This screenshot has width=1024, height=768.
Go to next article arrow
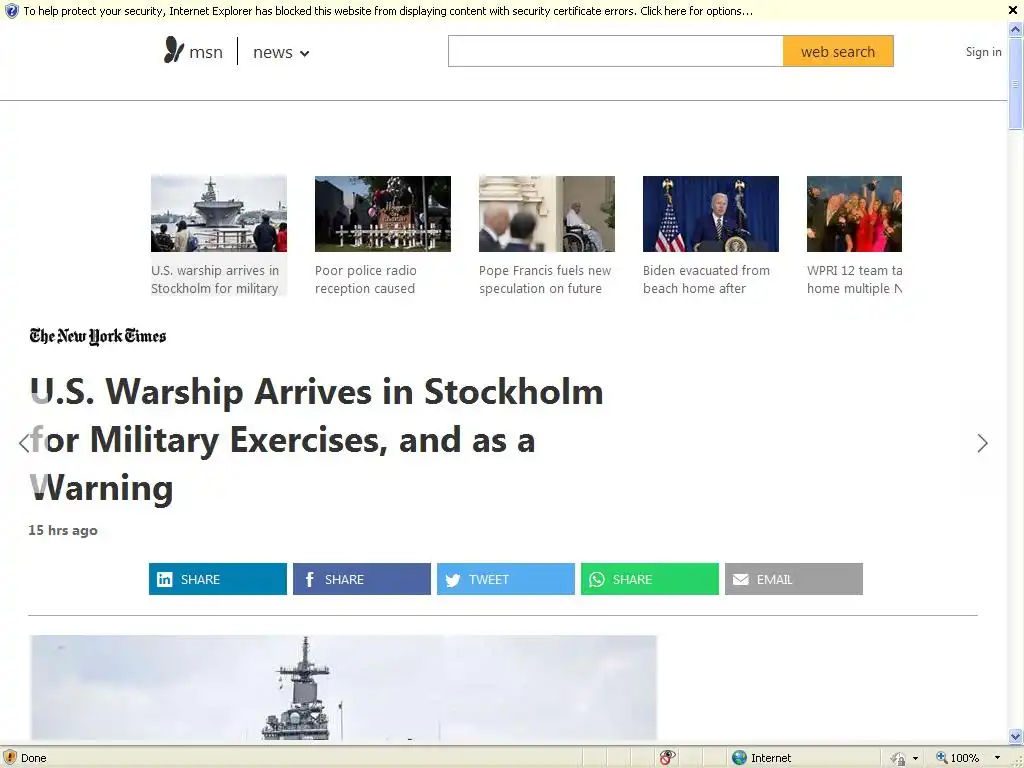982,443
